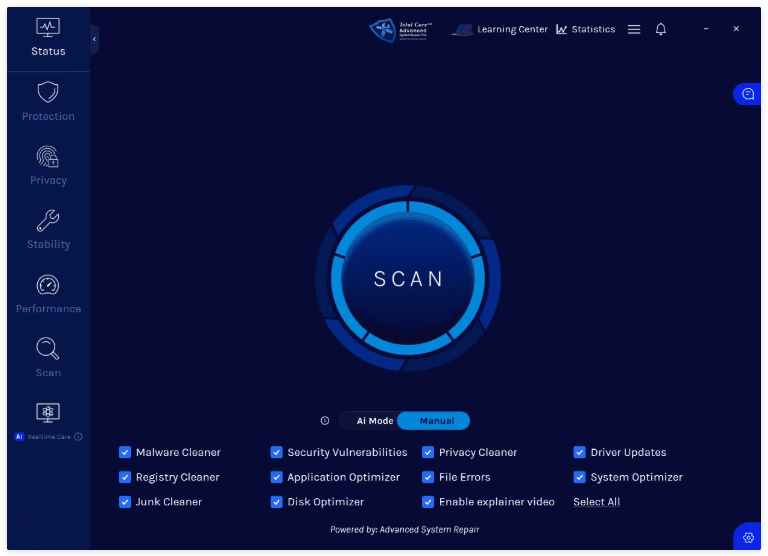Open the Status monitor section
This screenshot has width=768, height=556.
pyautogui.click(x=48, y=37)
